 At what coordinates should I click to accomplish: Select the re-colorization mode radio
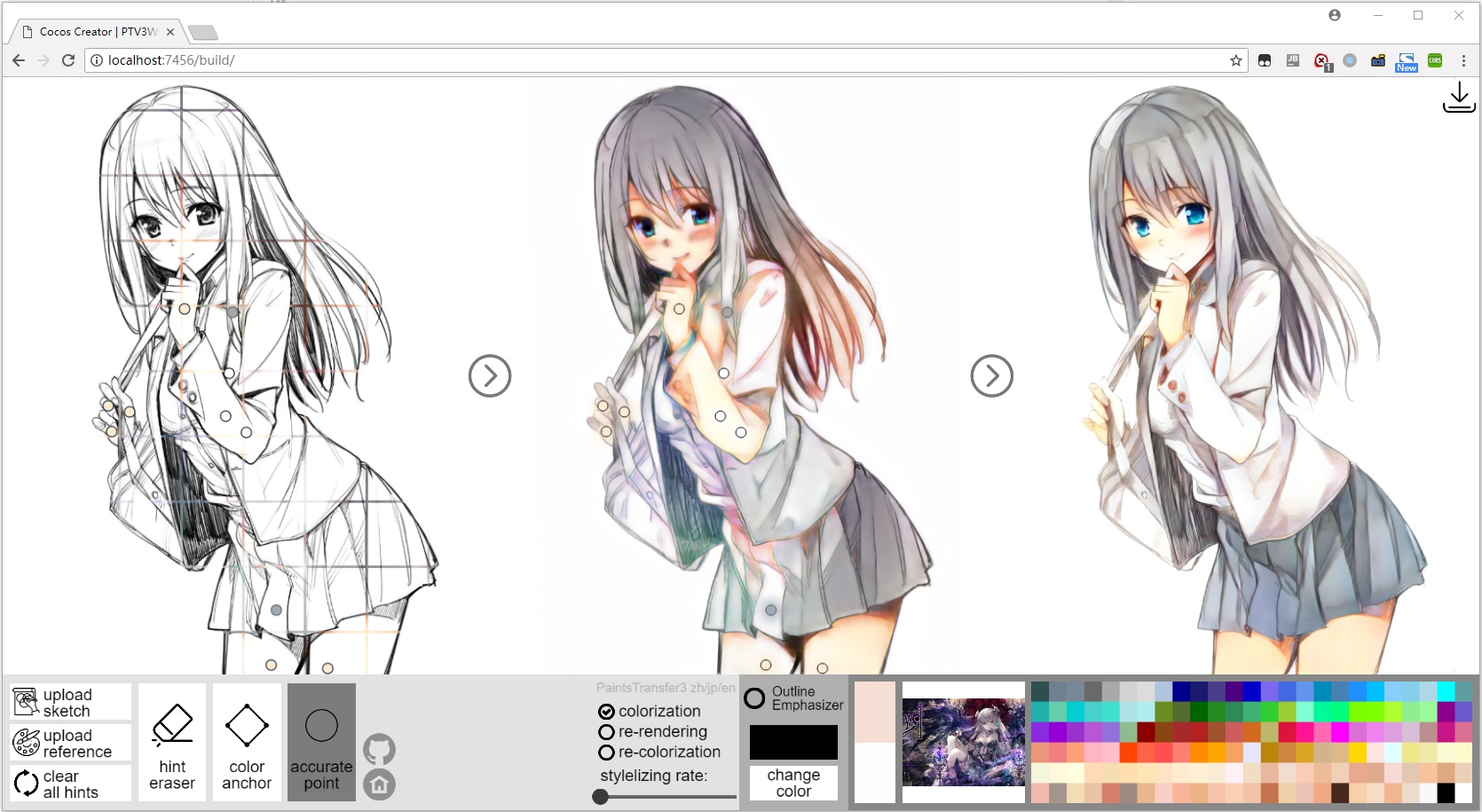(607, 753)
